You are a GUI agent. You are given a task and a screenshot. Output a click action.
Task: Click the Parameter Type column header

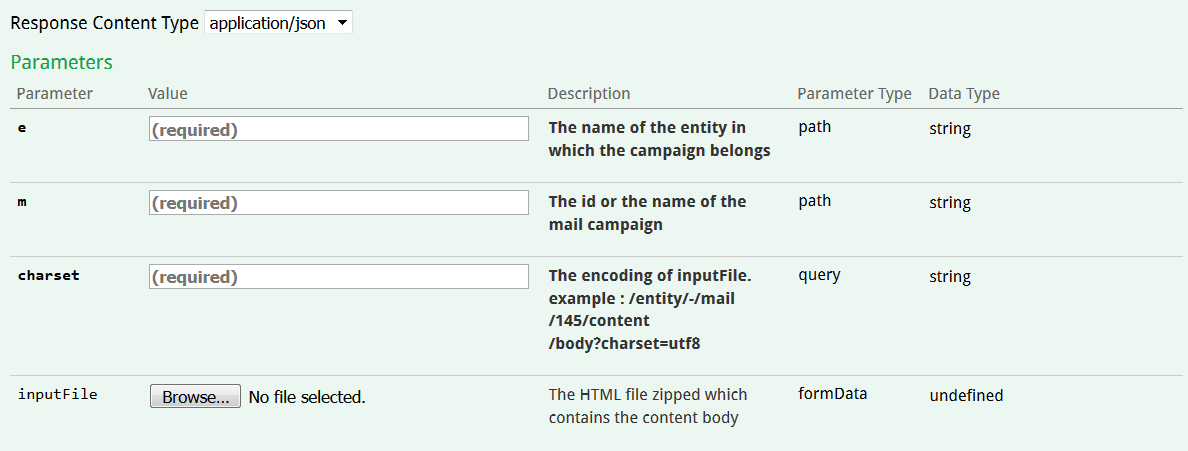854,94
